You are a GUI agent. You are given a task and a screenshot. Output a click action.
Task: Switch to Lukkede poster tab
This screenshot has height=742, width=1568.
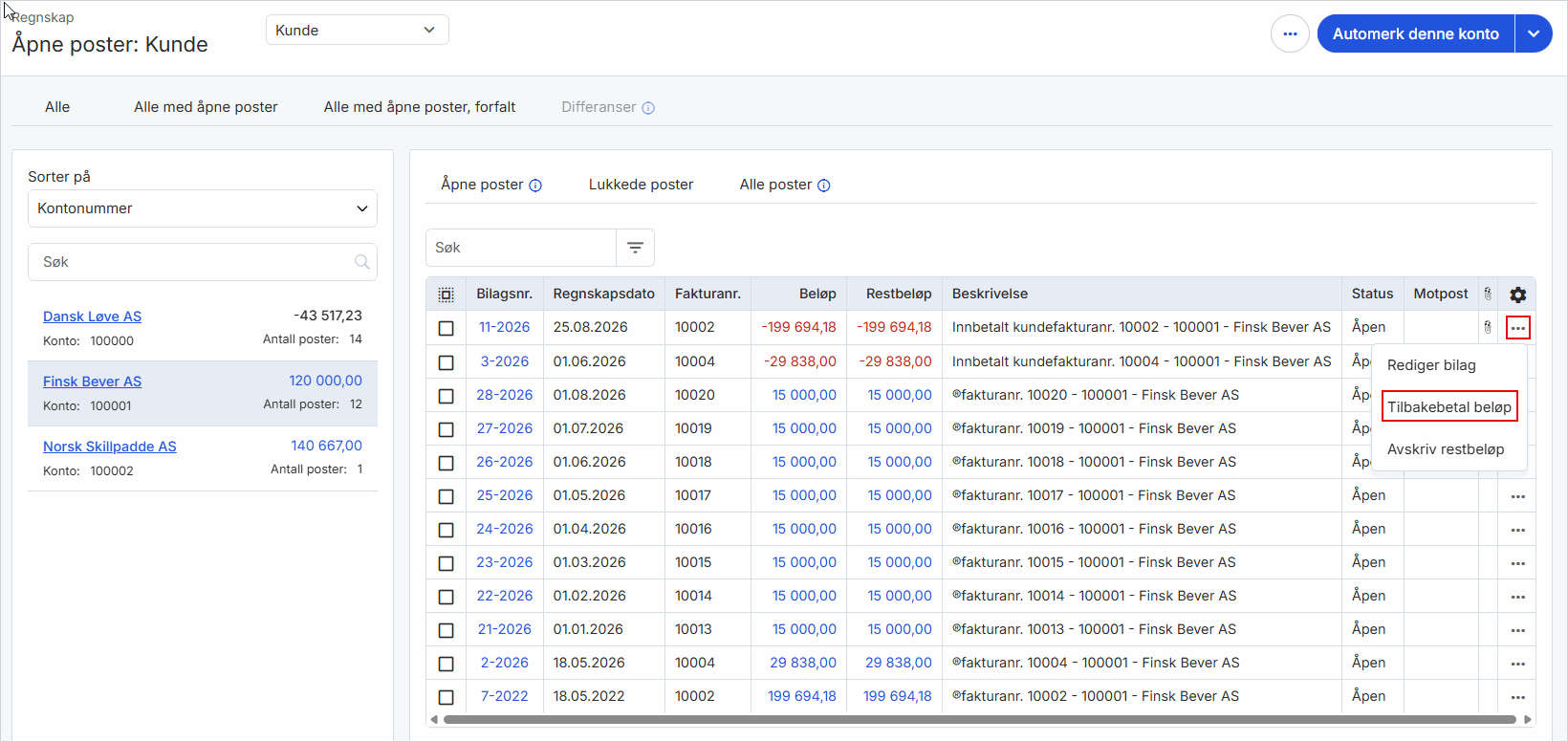(x=641, y=185)
